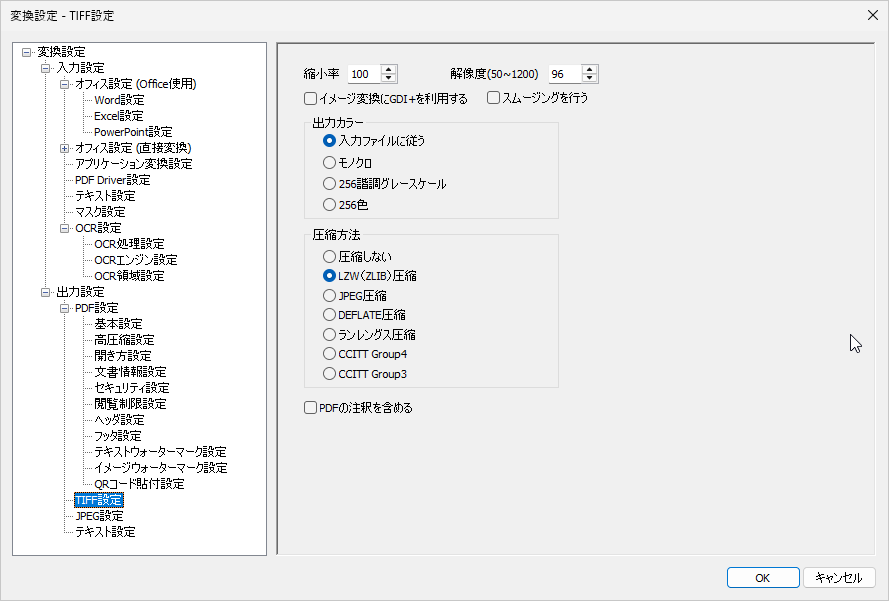Choose 256諧調グレースケール output color
Viewport: 889px width, 601px height.
click(330, 184)
